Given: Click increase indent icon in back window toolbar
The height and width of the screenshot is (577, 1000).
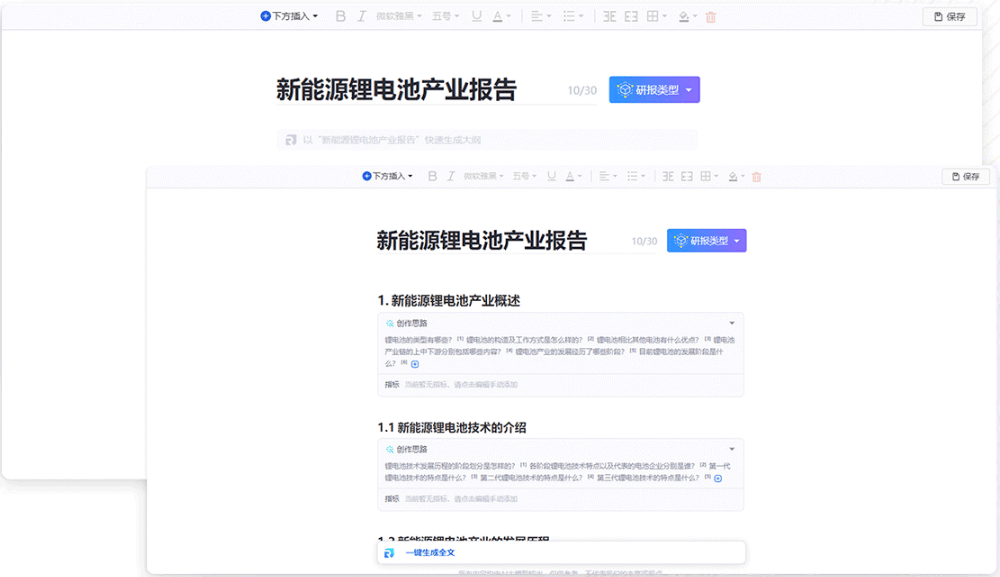Looking at the screenshot, I should tap(631, 17).
